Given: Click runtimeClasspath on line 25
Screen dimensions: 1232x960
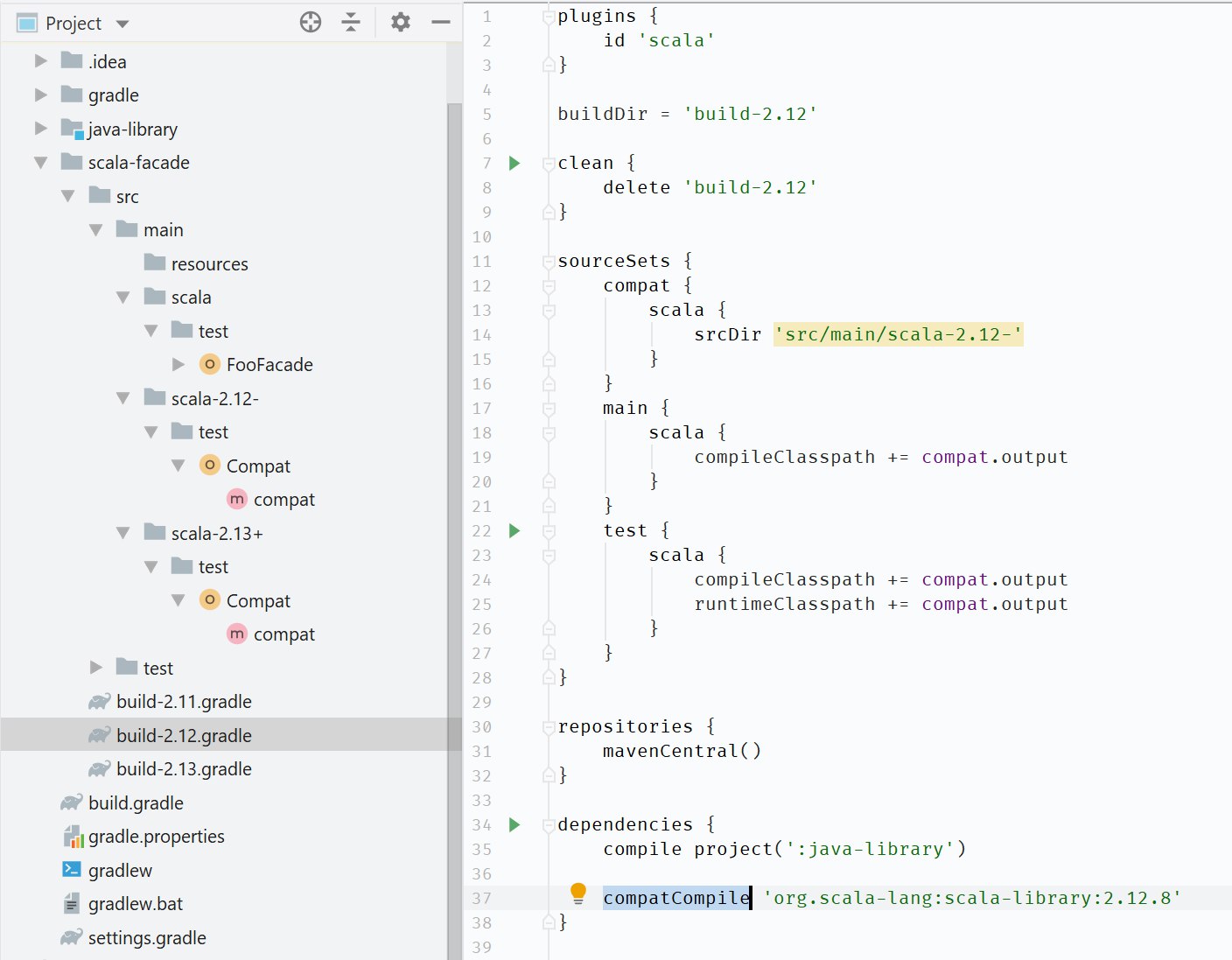Looking at the screenshot, I should point(785,604).
